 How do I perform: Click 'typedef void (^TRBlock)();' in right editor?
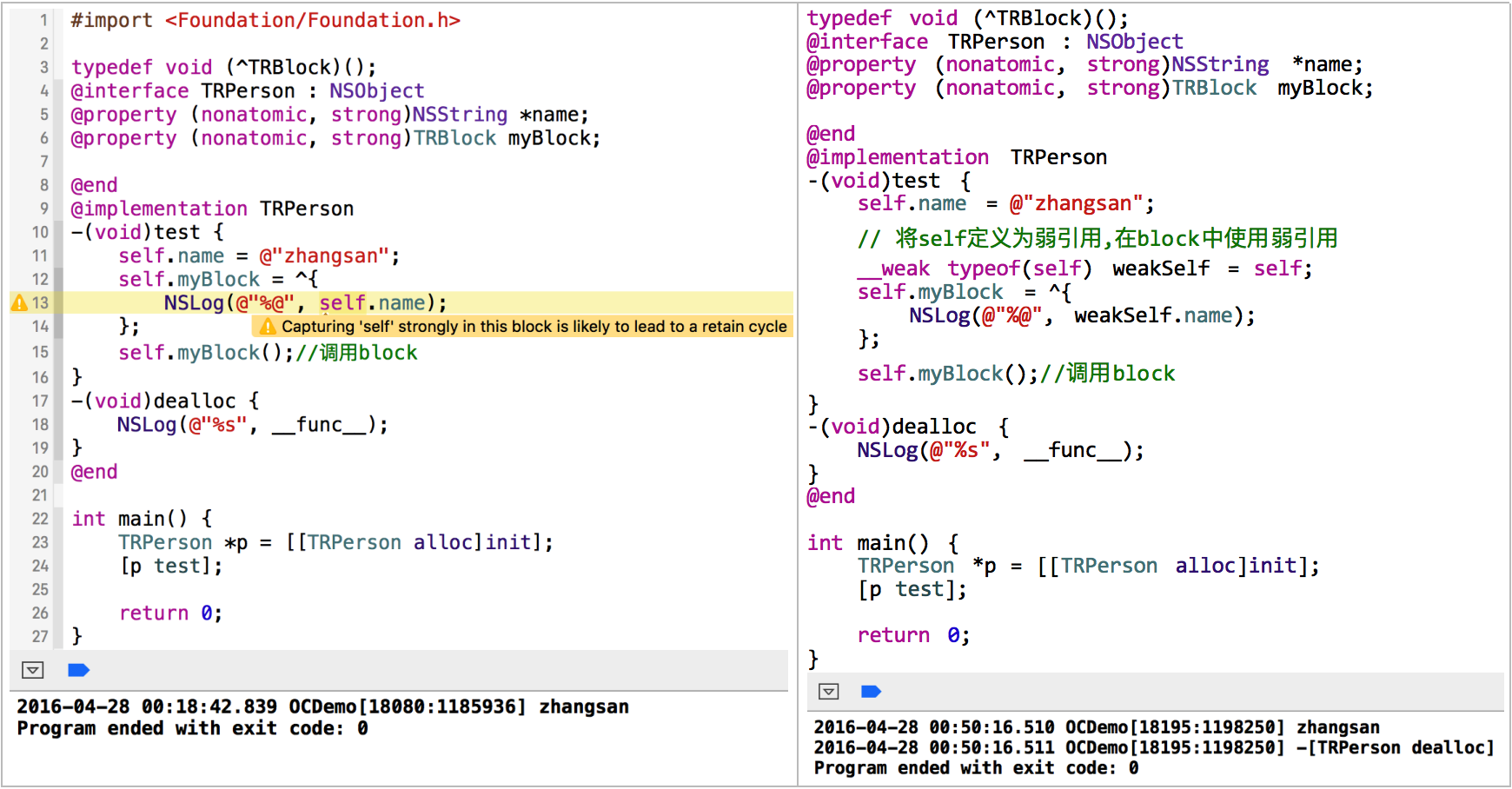(x=967, y=18)
